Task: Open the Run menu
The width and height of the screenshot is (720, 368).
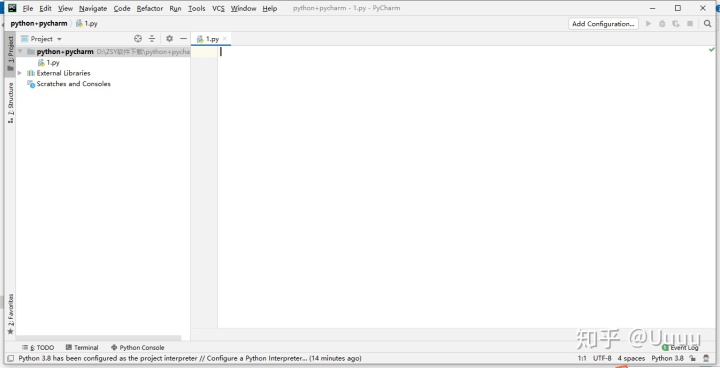Action: 175,8
